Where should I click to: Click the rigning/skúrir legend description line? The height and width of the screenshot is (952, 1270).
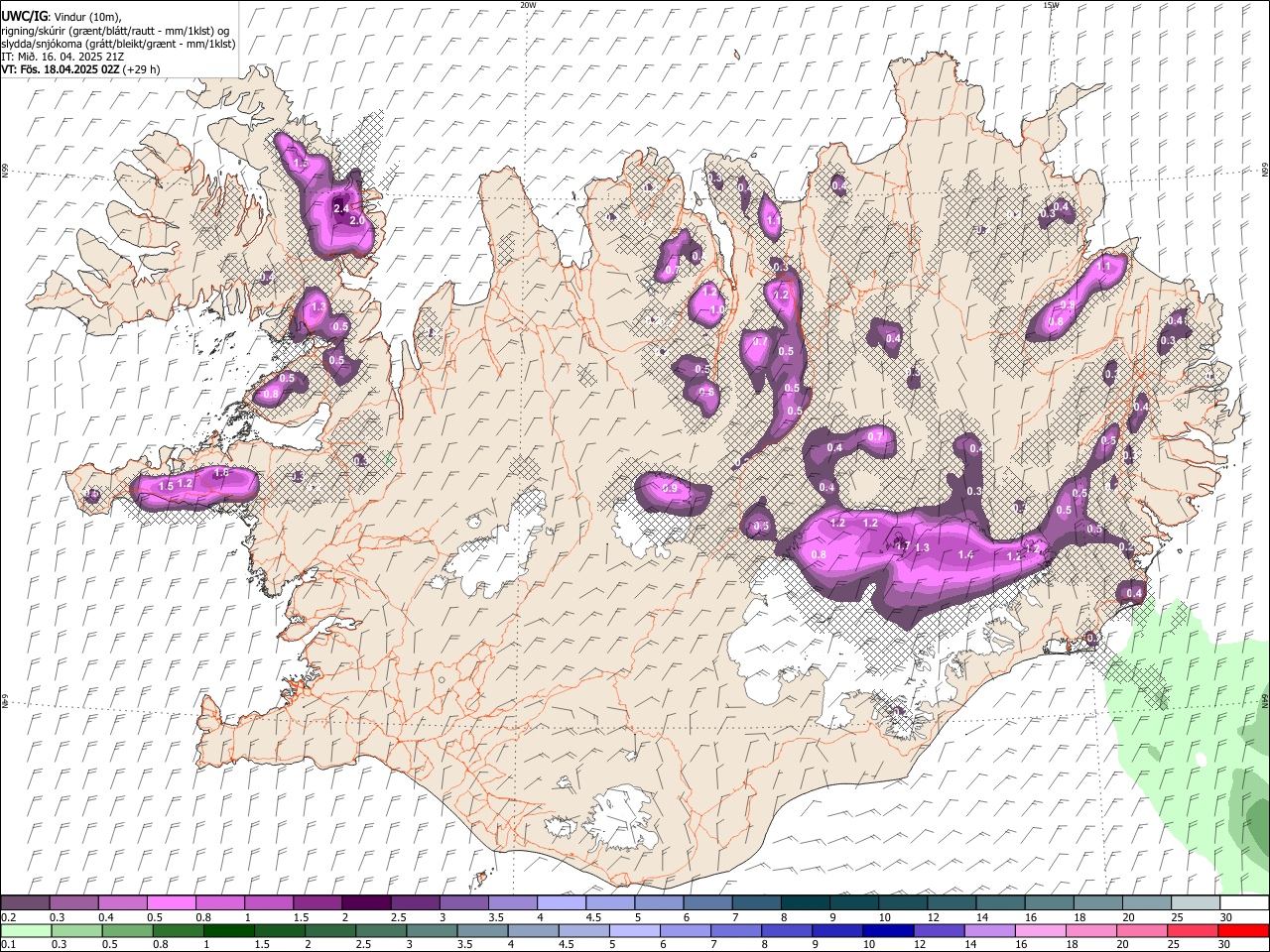click(x=115, y=31)
